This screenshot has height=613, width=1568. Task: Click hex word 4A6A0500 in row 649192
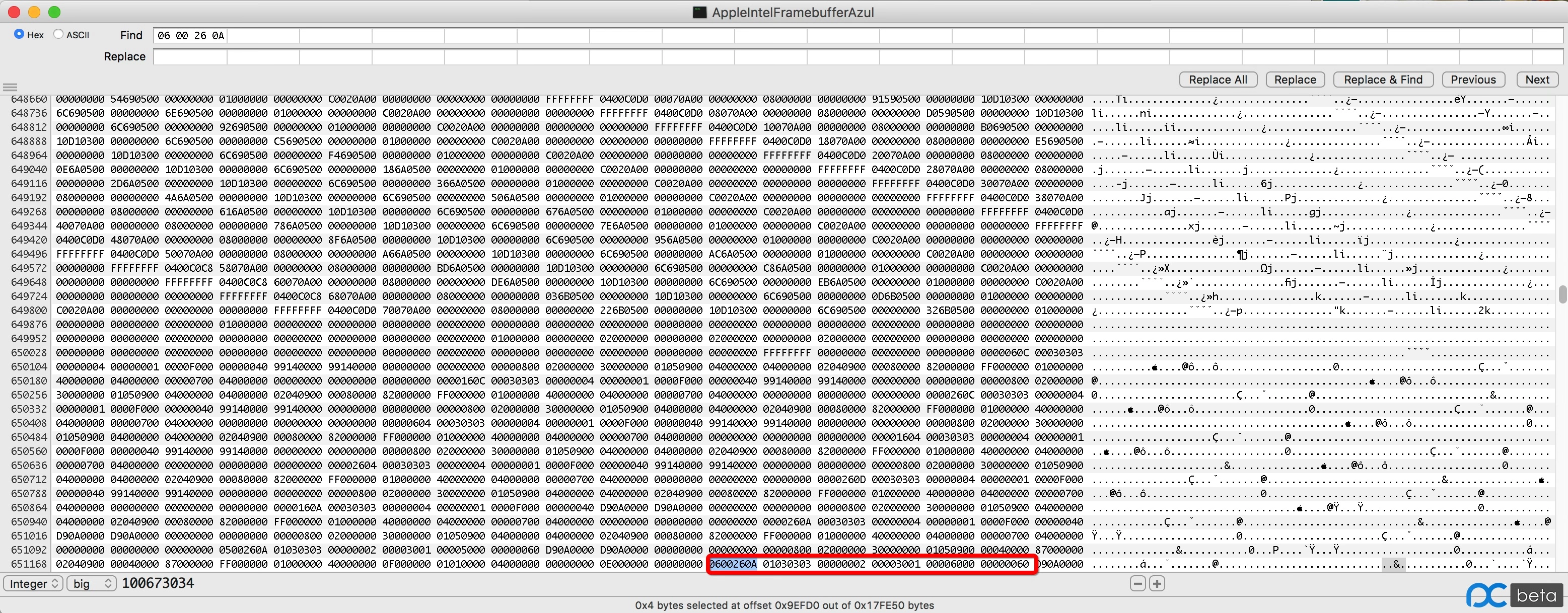[x=189, y=198]
